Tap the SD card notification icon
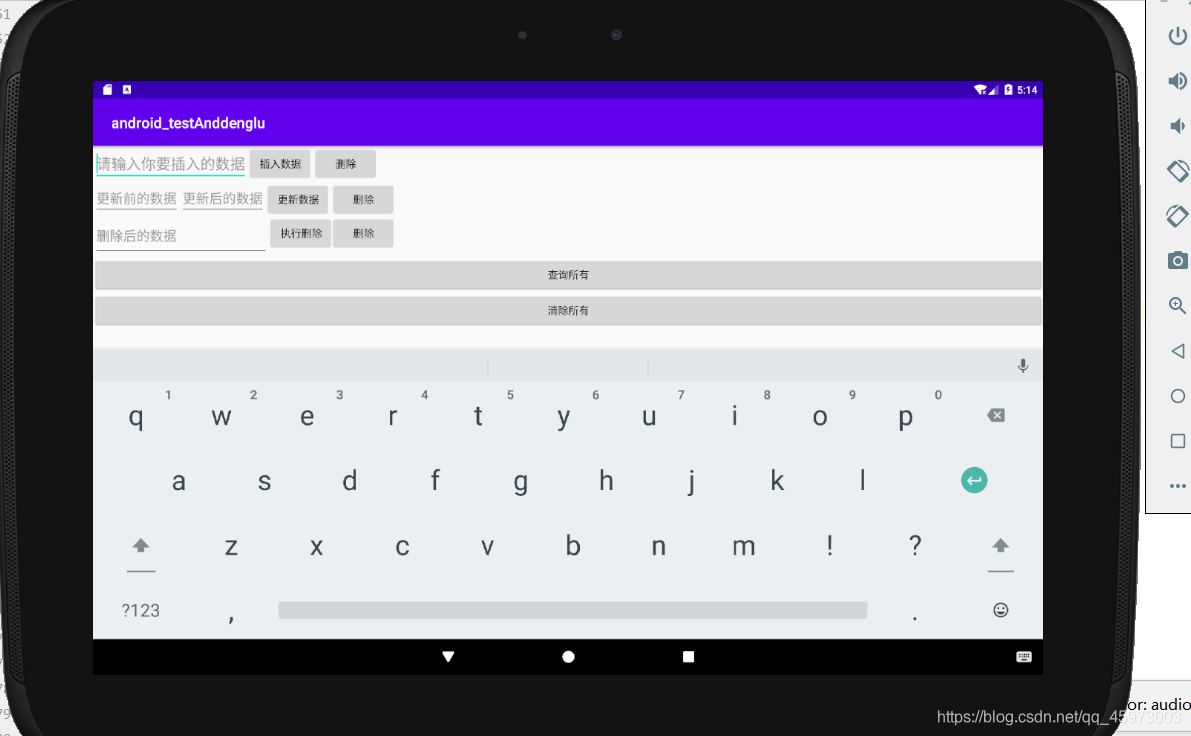The width and height of the screenshot is (1191, 736). click(x=108, y=90)
